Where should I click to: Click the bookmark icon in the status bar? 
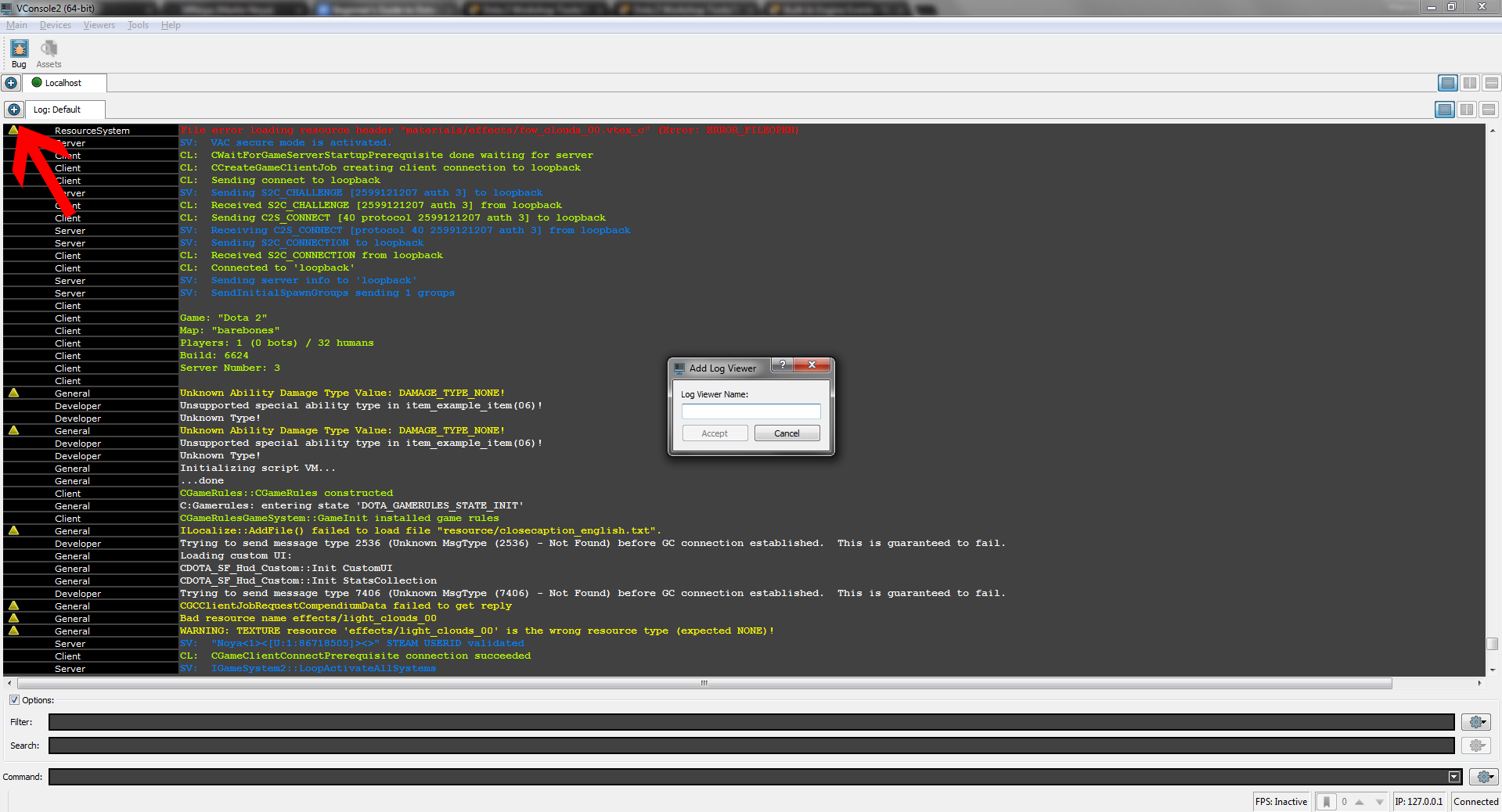[1326, 802]
